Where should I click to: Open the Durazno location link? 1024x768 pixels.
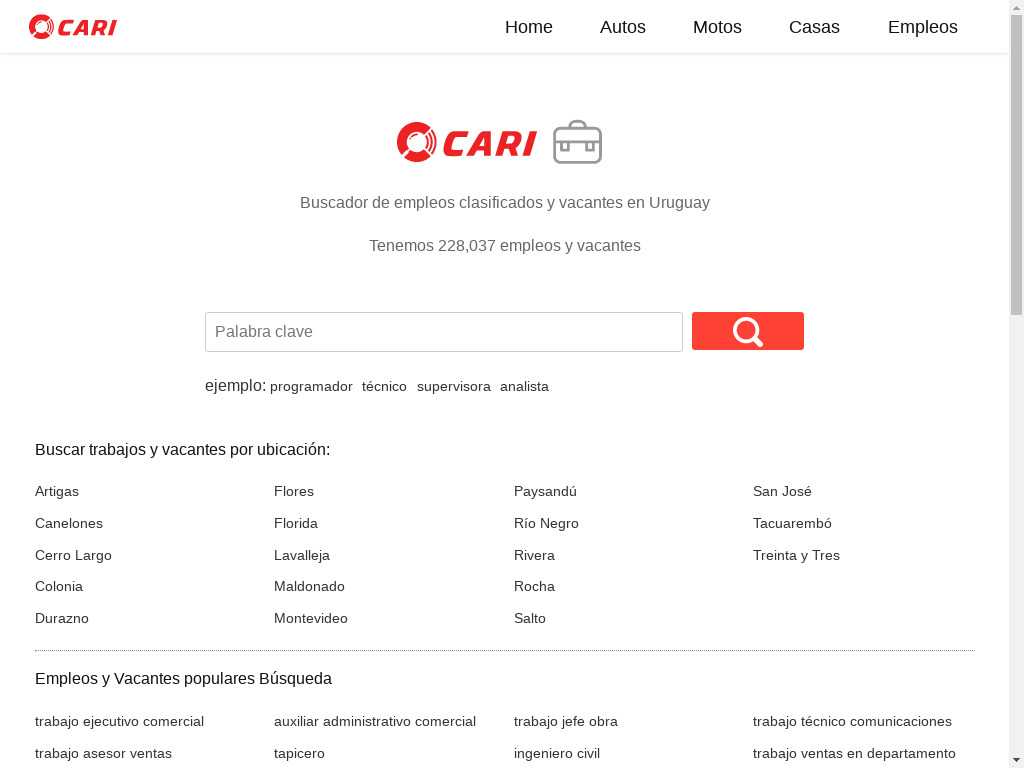tap(61, 618)
